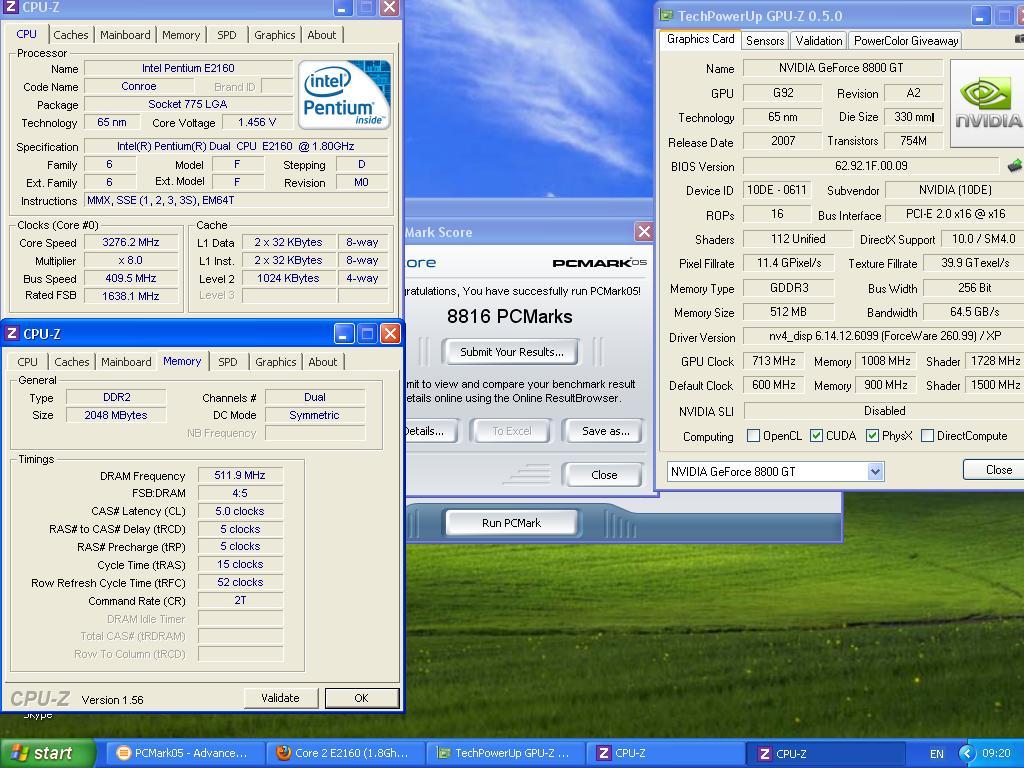Click the Z icon in lower CPU-Z title bar
This screenshot has height=768, width=1024.
(12, 334)
